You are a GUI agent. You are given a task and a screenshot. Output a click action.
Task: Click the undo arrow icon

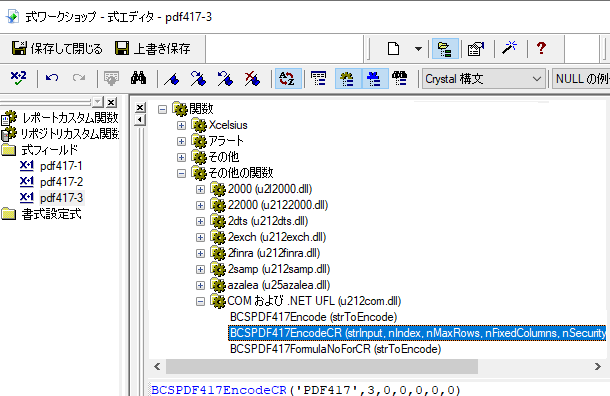point(52,78)
